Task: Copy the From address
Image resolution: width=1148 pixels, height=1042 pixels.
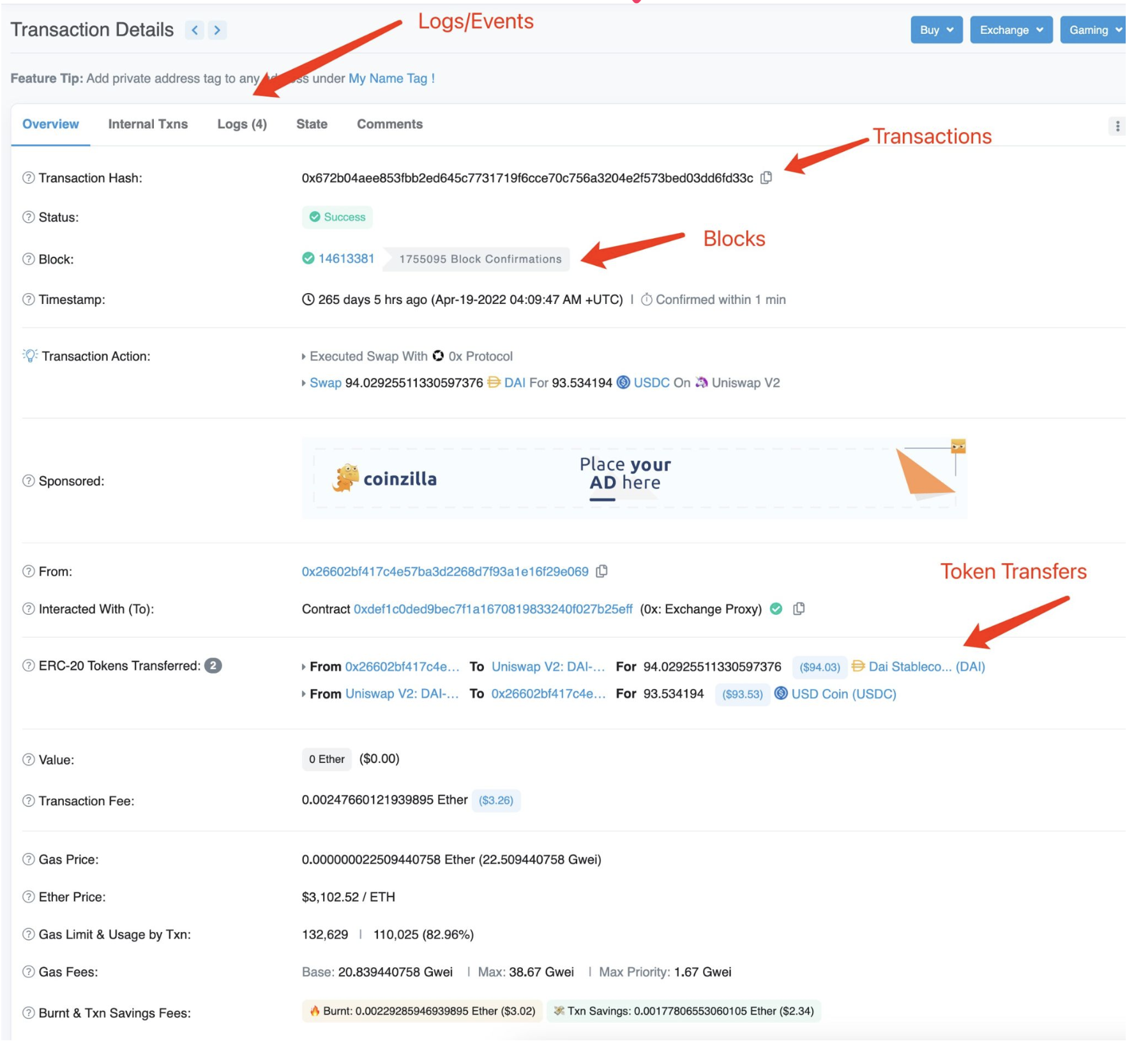Action: click(601, 571)
